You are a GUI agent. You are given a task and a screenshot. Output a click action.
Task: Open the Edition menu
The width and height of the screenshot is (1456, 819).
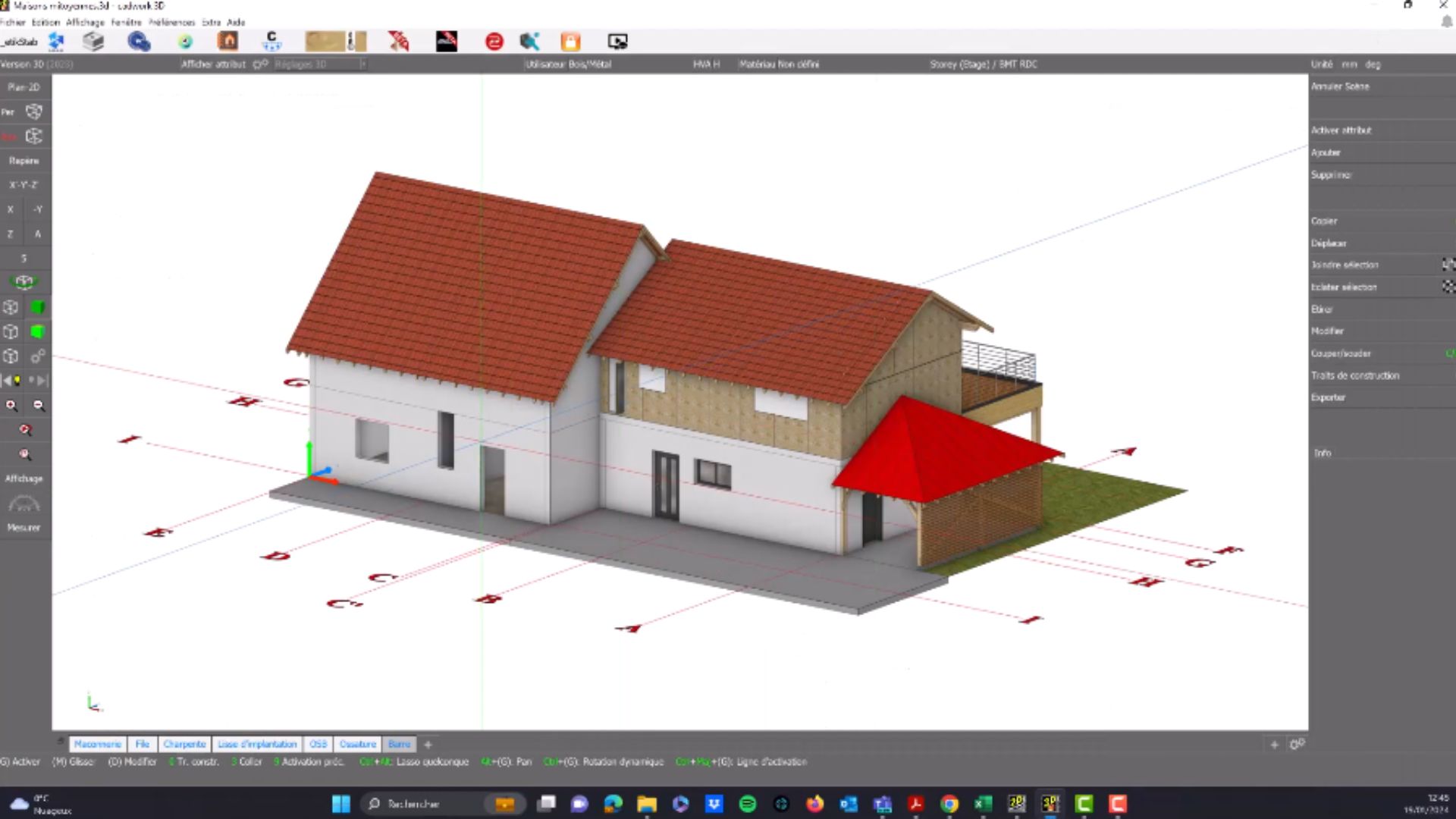pos(45,22)
